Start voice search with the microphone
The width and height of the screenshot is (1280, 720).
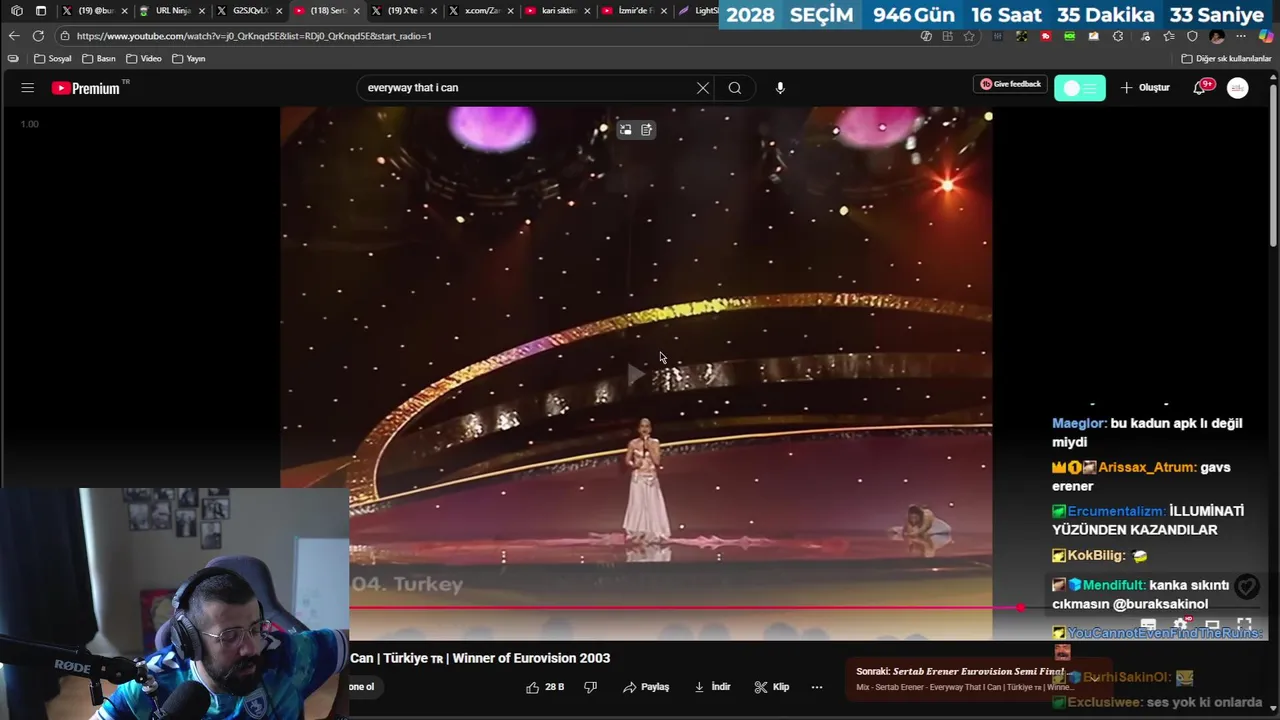pos(780,88)
